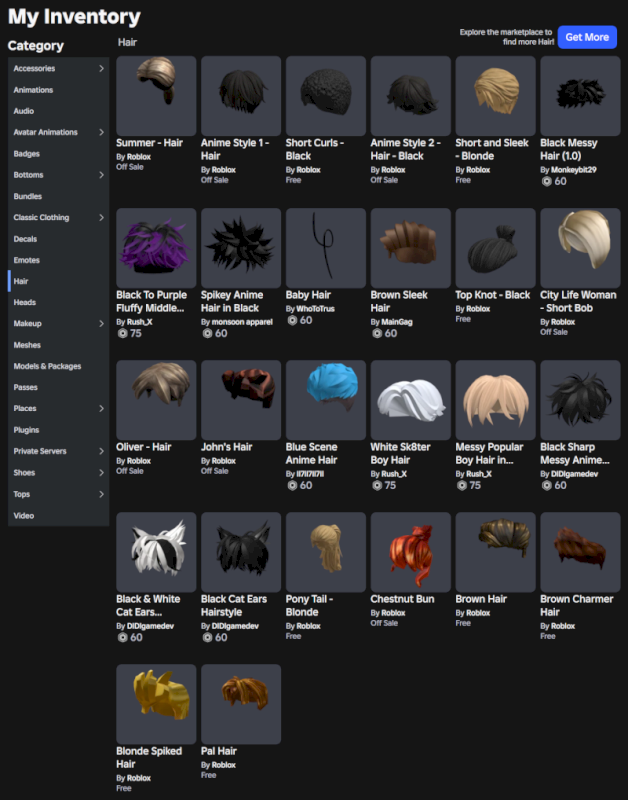Screen dimensions: 628x800
Task: Open the Short Curls - Black hair thumbnail
Action: [325, 96]
